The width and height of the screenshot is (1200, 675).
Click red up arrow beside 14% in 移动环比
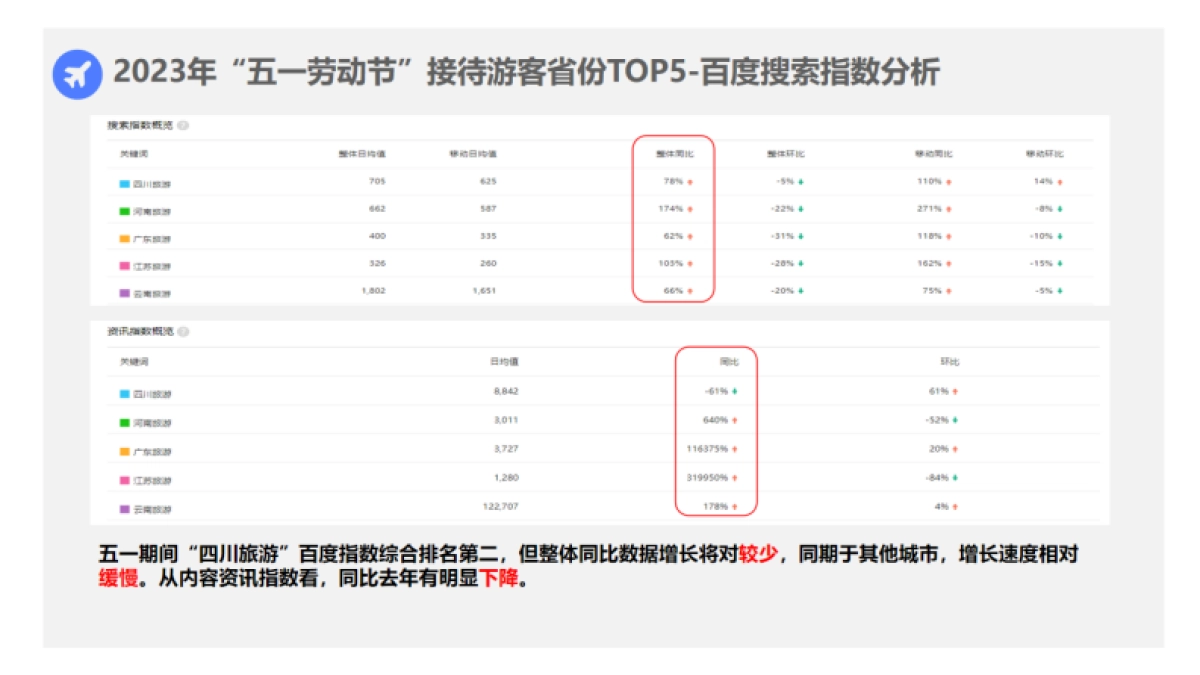(1060, 182)
